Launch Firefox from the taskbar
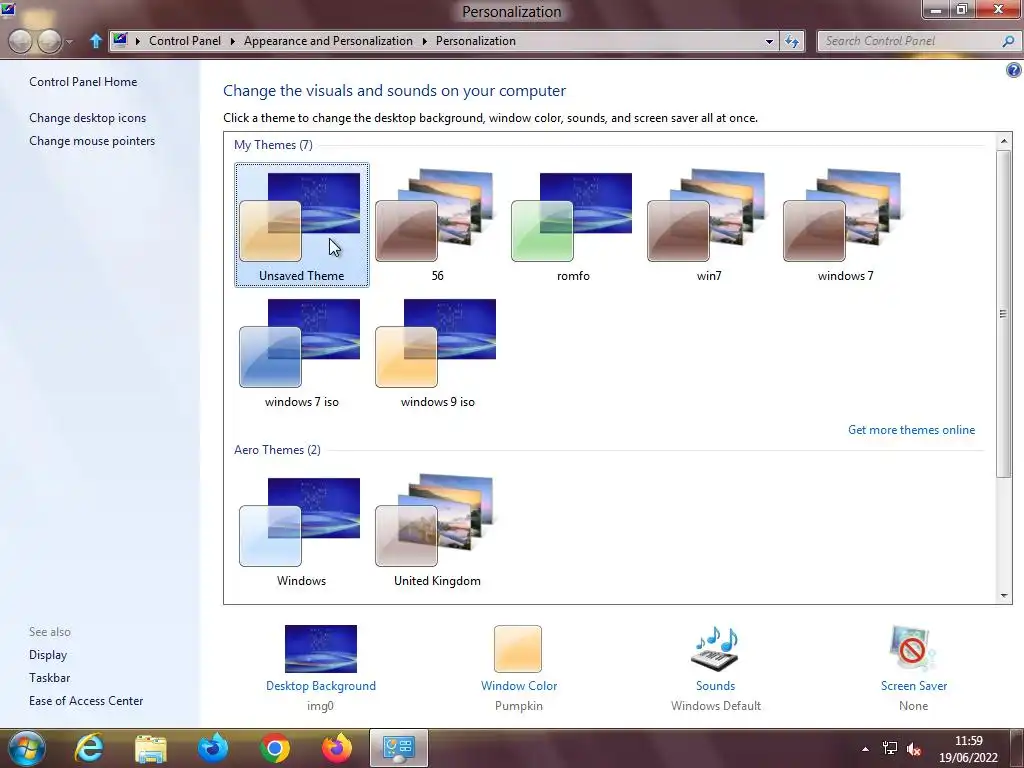Screen dimensions: 1024x768 point(336,748)
